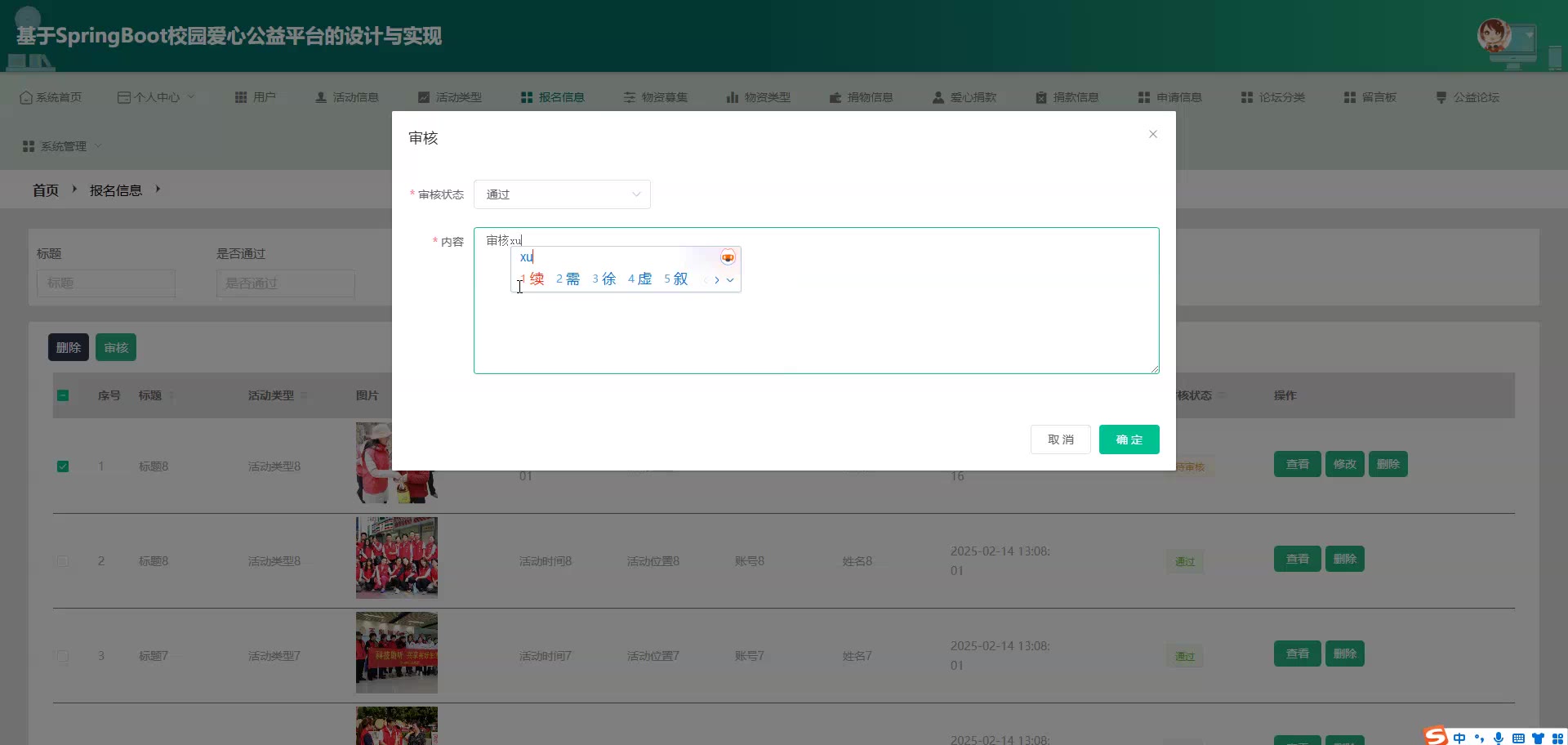Click the 活动类型7 cell in row 3

274,656
